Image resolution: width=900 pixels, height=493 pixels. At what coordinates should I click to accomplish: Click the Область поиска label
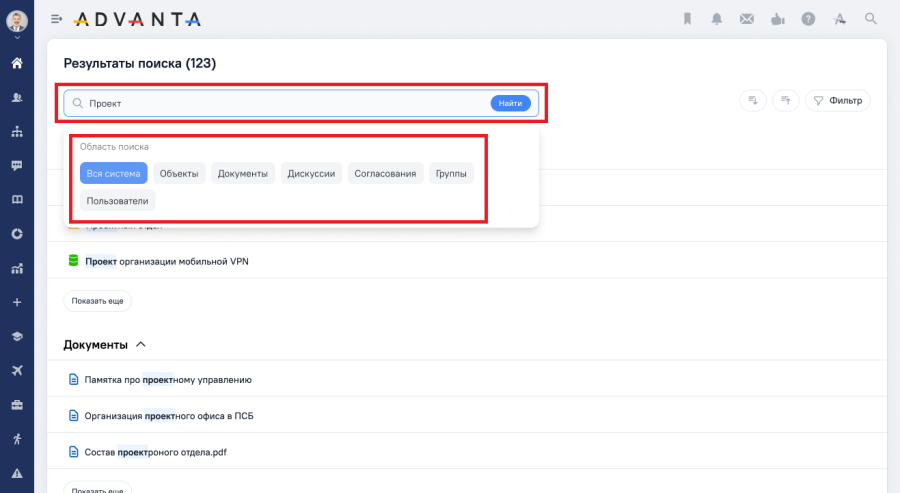pyautogui.click(x=114, y=147)
